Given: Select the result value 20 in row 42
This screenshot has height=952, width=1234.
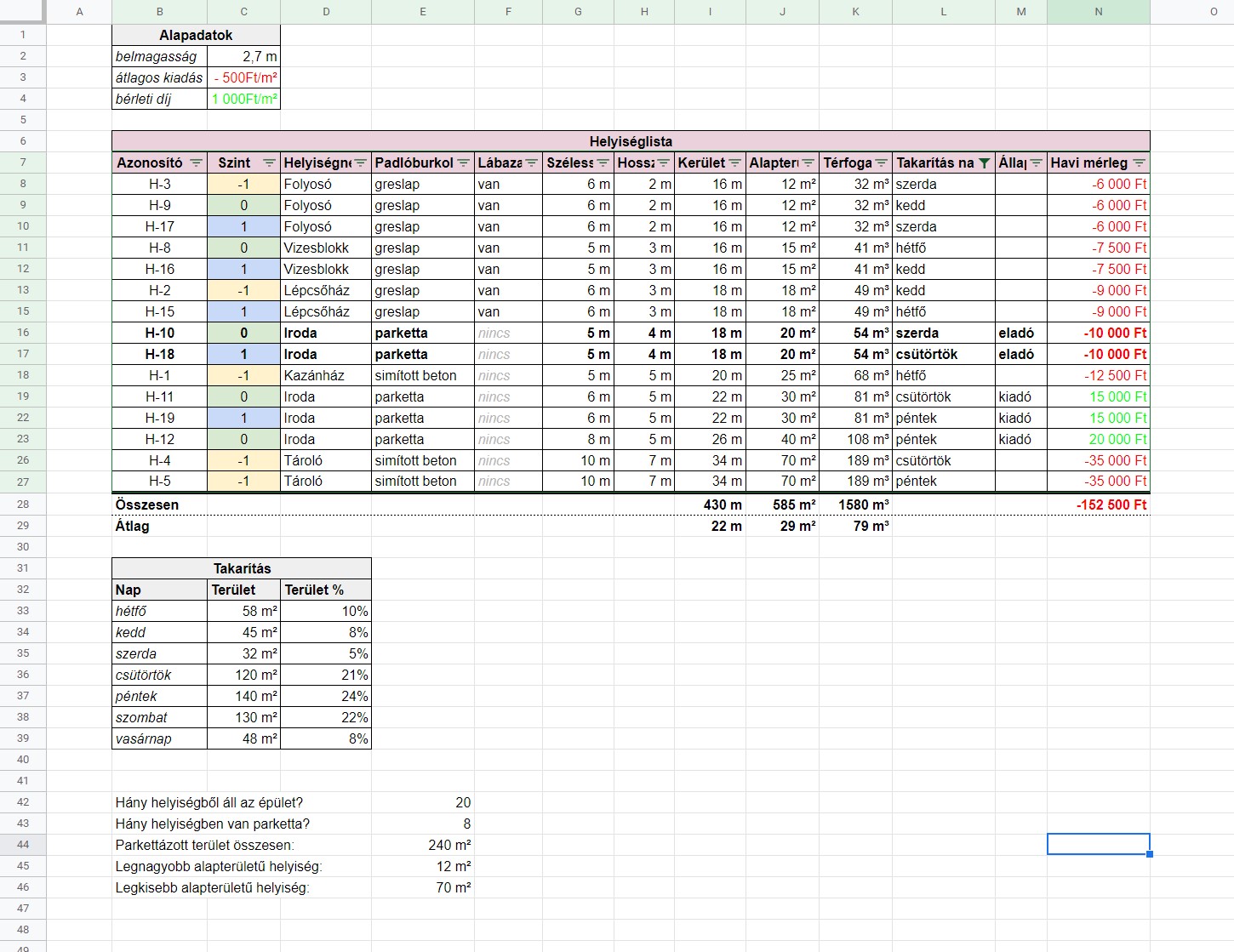Looking at the screenshot, I should tap(423, 802).
